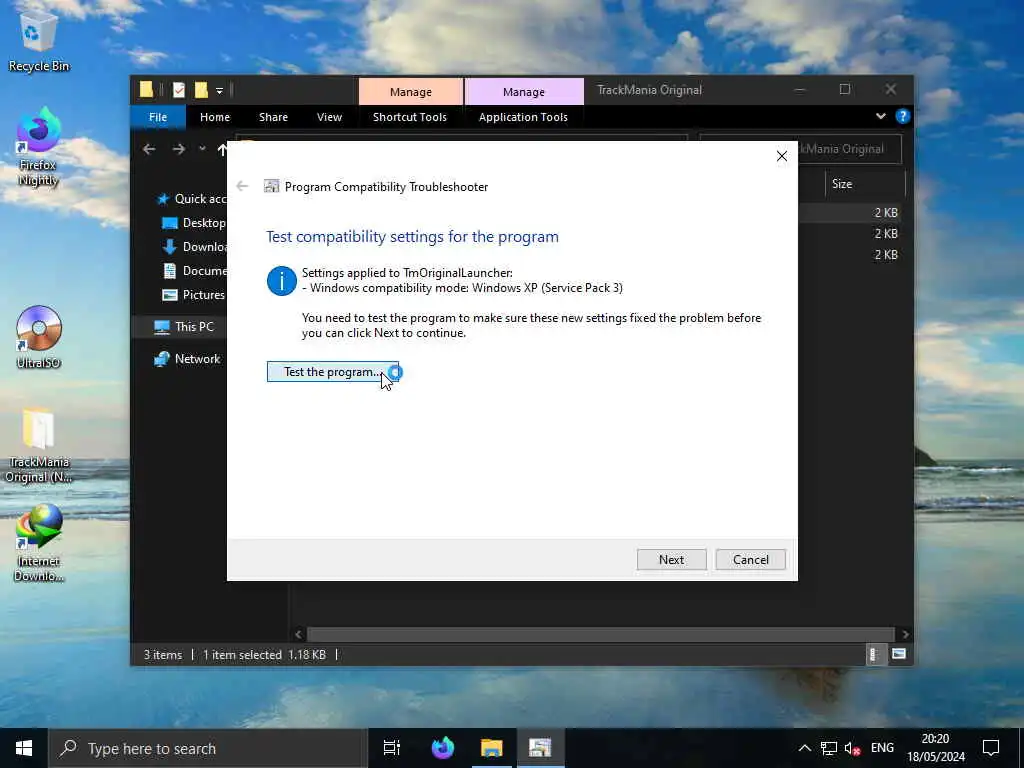Expand the Explorer ribbon chevron
Viewport: 1024px width, 768px height.
point(880,116)
